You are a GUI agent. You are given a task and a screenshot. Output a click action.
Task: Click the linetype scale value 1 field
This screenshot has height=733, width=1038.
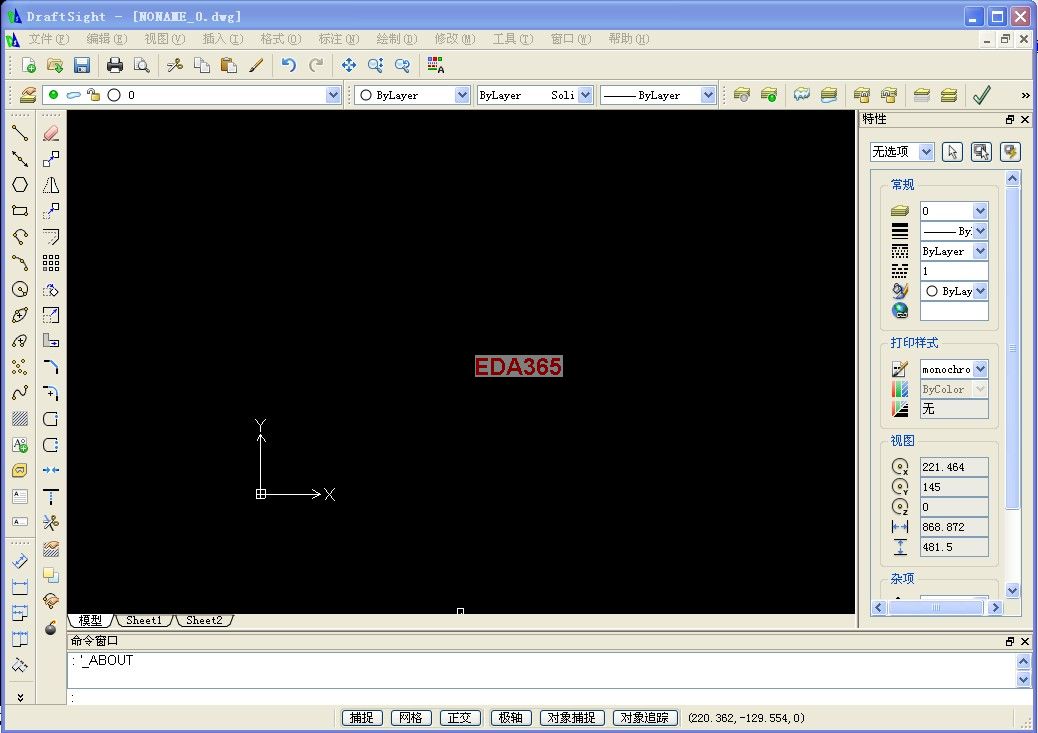point(954,271)
